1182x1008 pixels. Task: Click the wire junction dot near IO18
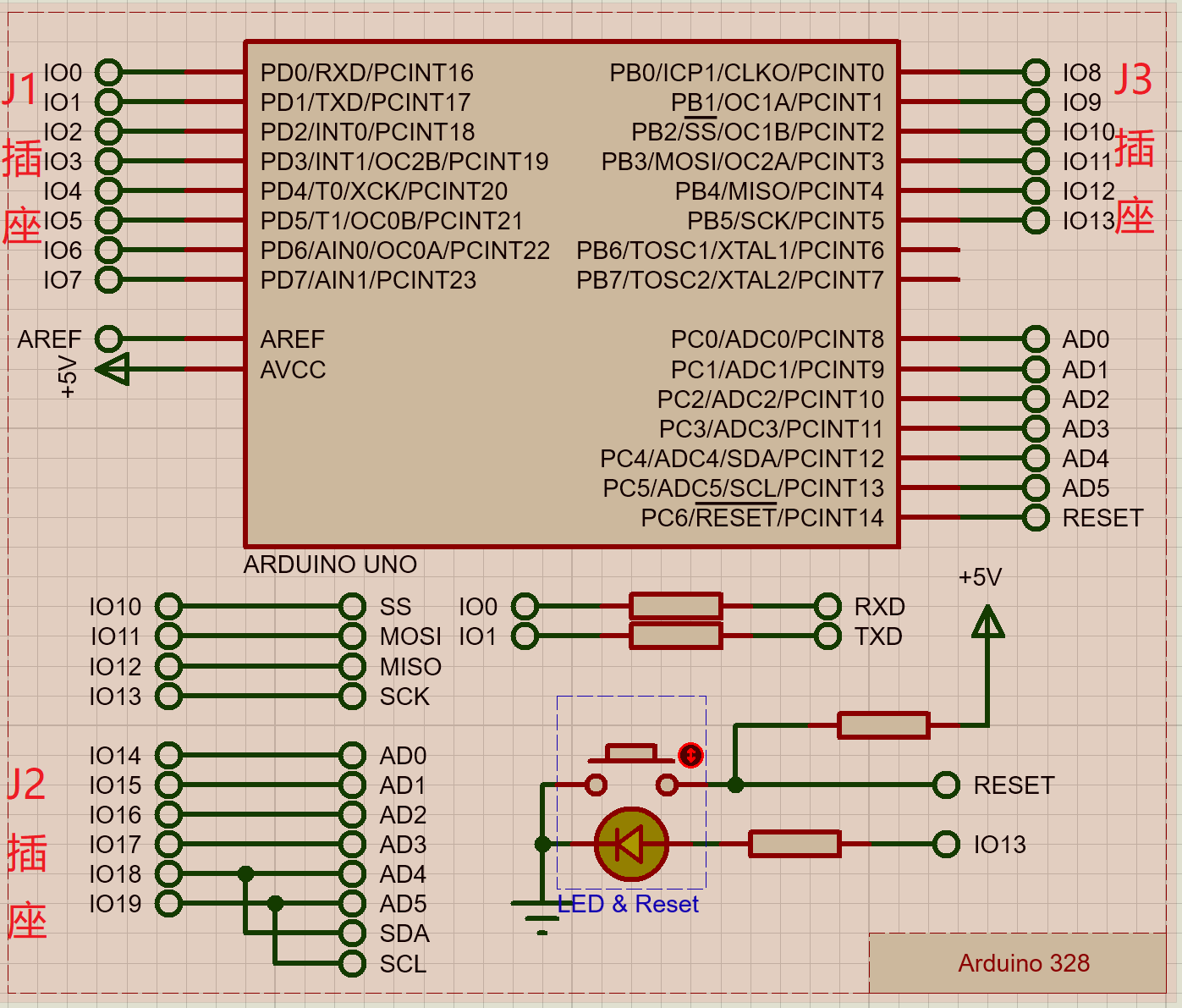245,873
